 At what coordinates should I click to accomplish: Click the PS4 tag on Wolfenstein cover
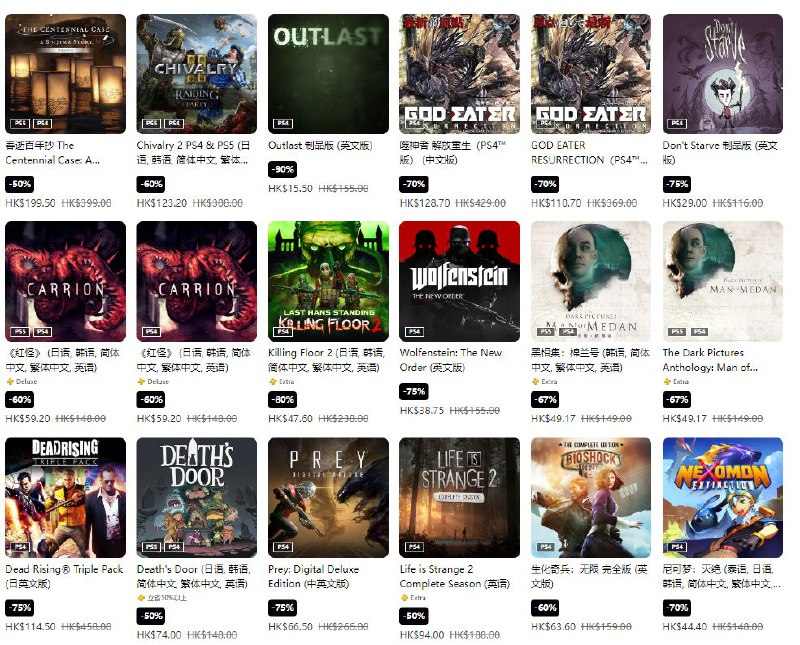tap(414, 332)
